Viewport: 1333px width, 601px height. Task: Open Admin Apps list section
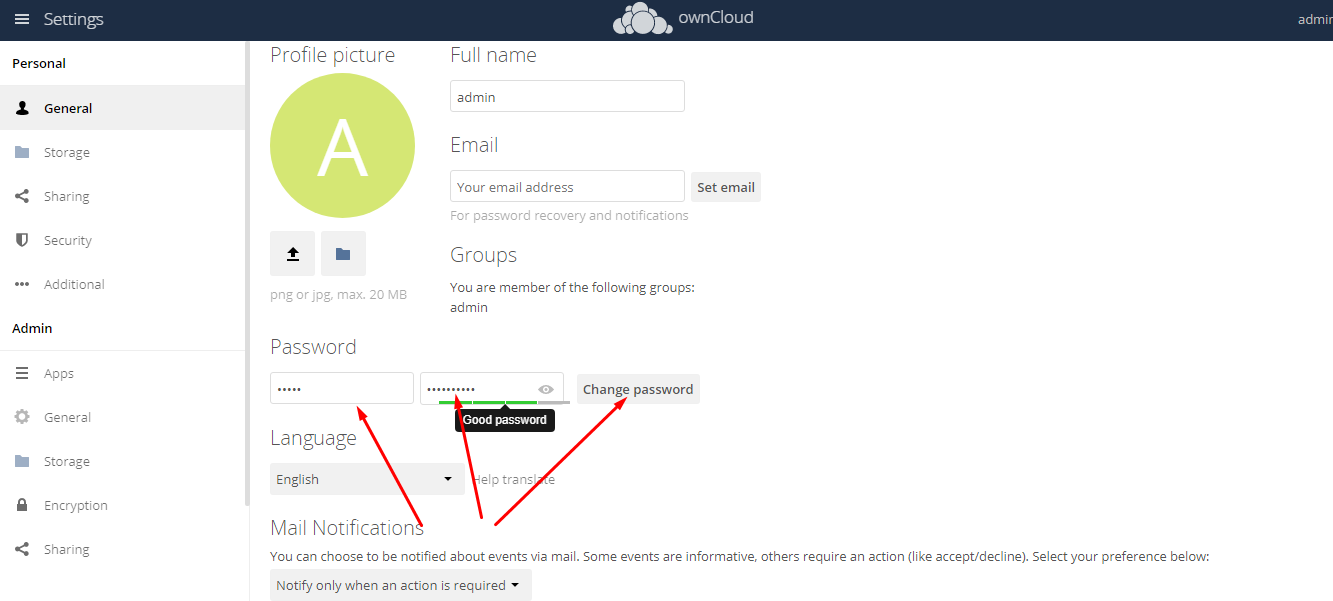click(x=58, y=374)
